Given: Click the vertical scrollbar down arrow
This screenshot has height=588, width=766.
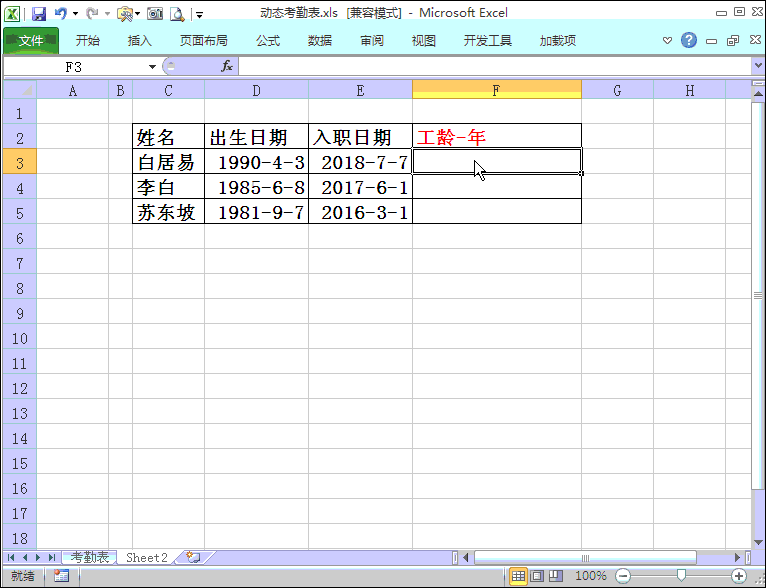Looking at the screenshot, I should [x=758, y=543].
